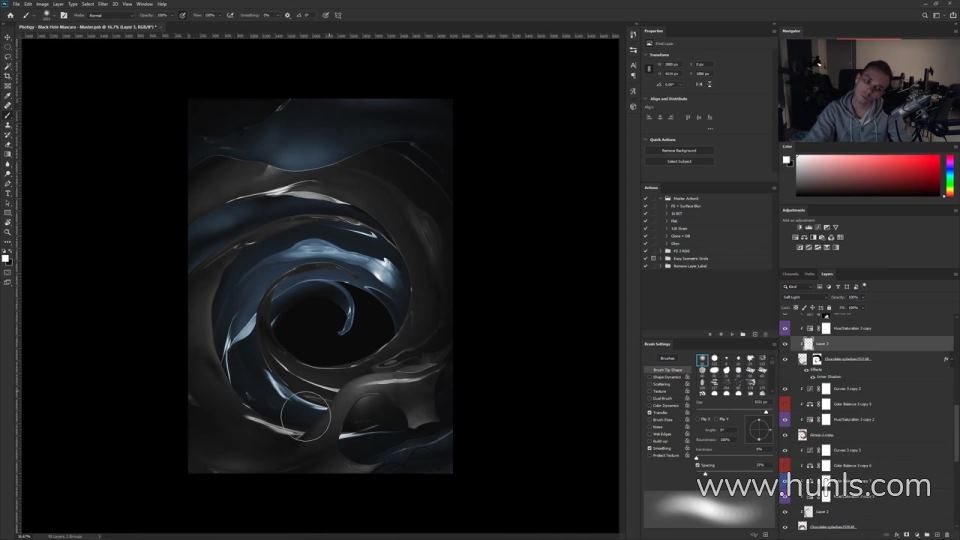This screenshot has width=960, height=540.
Task: Toggle the Transfer checkbox in Brush Settings
Action: coord(649,412)
